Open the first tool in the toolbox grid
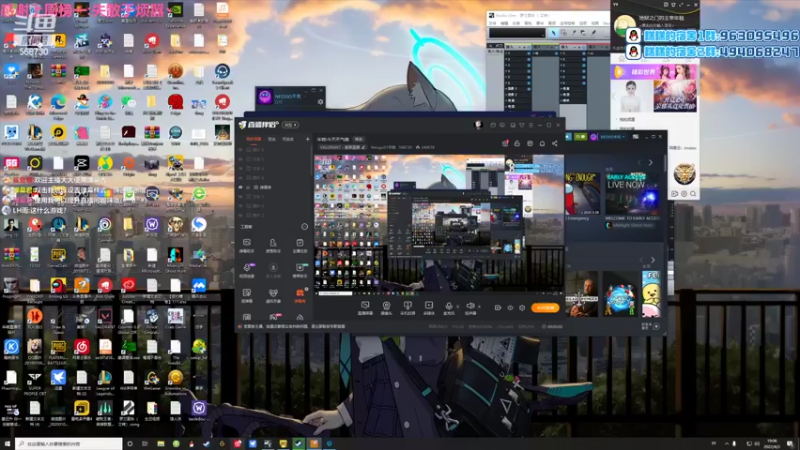The width and height of the screenshot is (800, 450). pyautogui.click(x=247, y=245)
